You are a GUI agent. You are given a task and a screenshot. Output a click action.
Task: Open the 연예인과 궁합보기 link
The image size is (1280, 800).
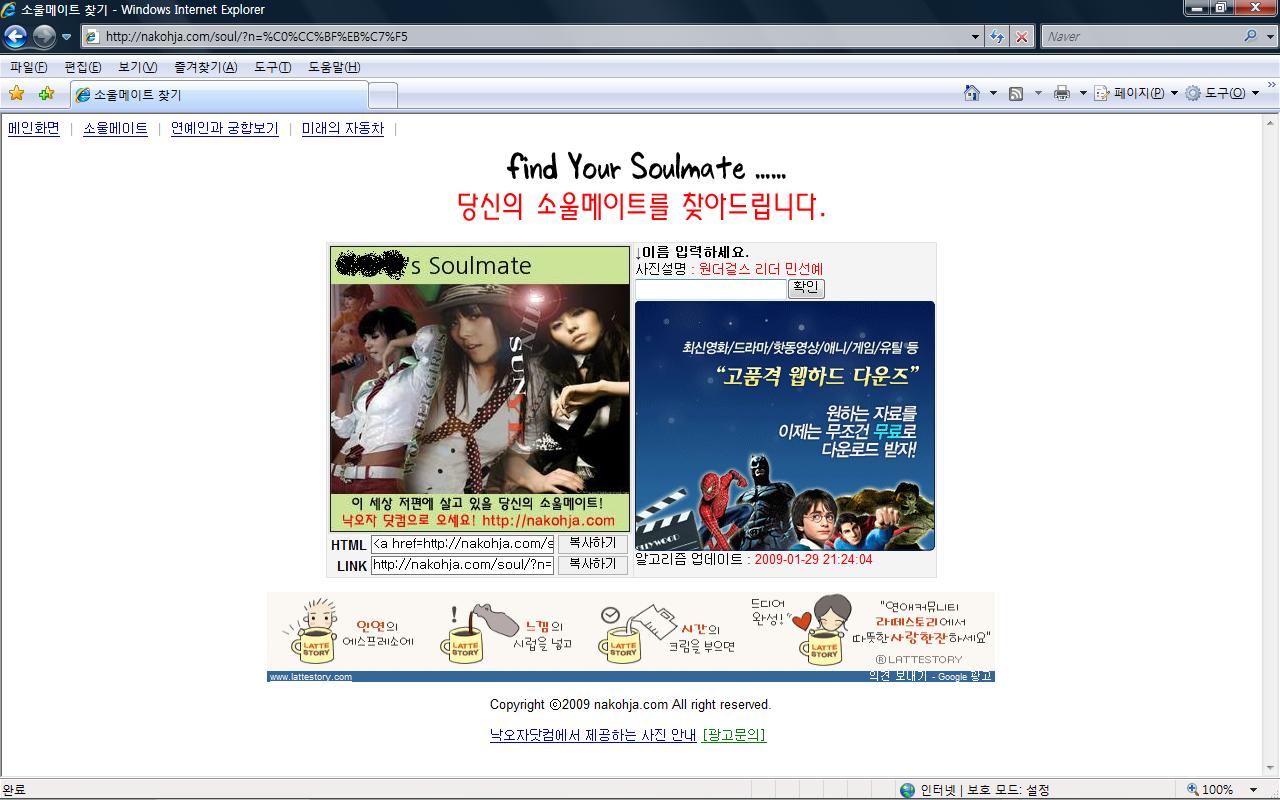224,129
